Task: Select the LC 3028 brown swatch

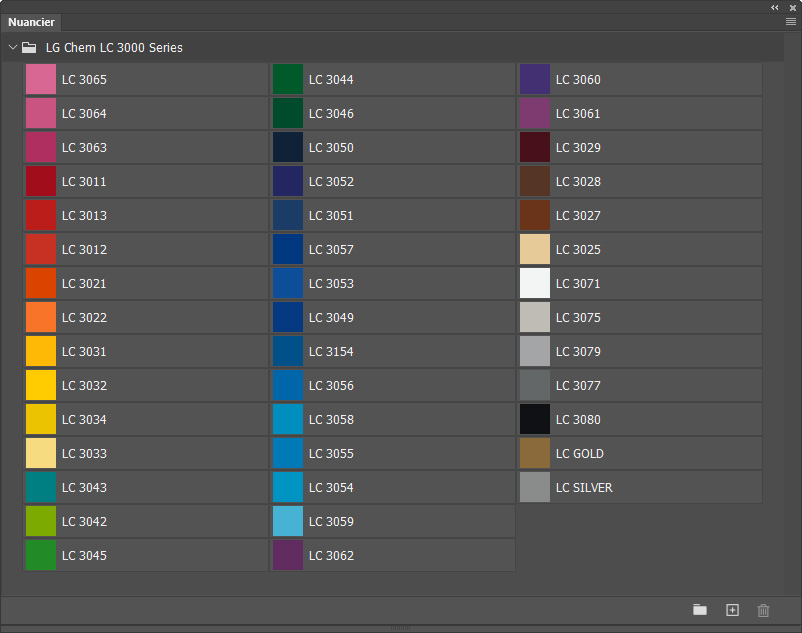Action: tap(535, 181)
